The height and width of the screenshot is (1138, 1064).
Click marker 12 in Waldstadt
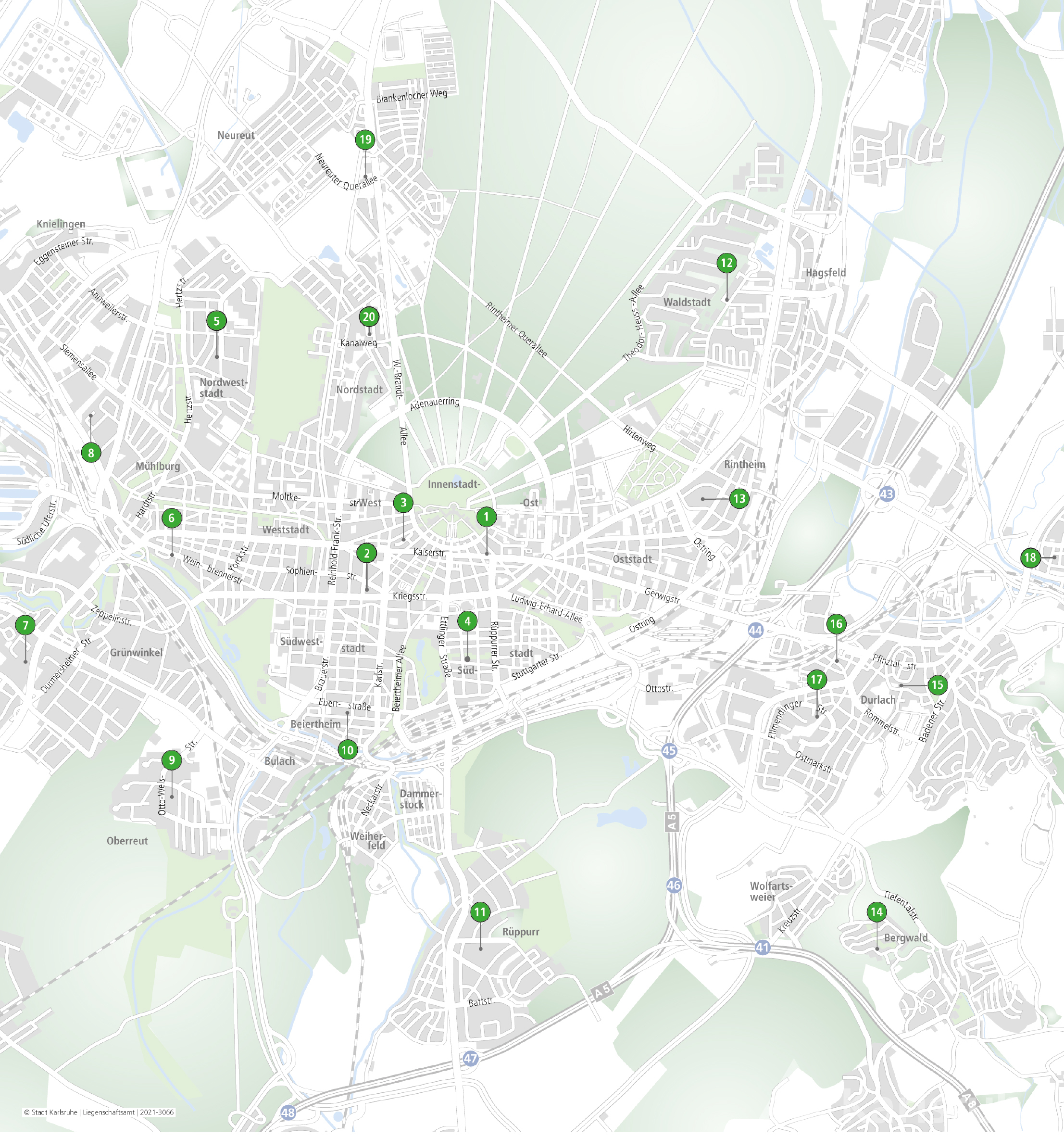tap(726, 263)
